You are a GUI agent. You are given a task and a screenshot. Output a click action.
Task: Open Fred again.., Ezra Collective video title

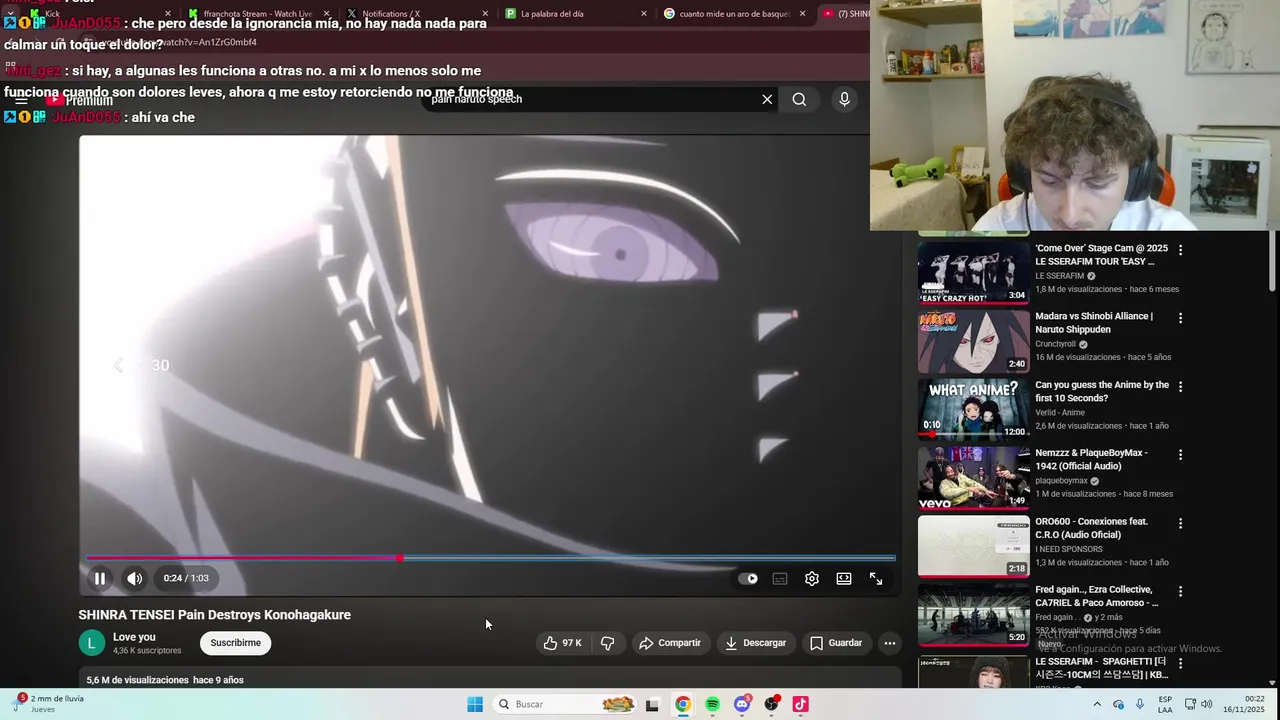pyautogui.click(x=1097, y=596)
